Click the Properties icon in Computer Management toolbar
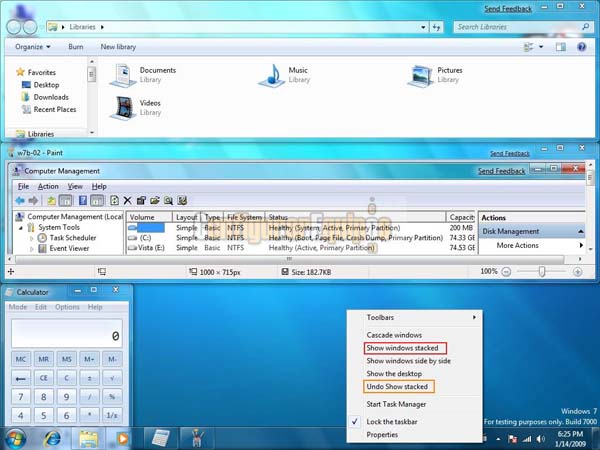Viewport: 600px width, 450px height. tap(141, 200)
